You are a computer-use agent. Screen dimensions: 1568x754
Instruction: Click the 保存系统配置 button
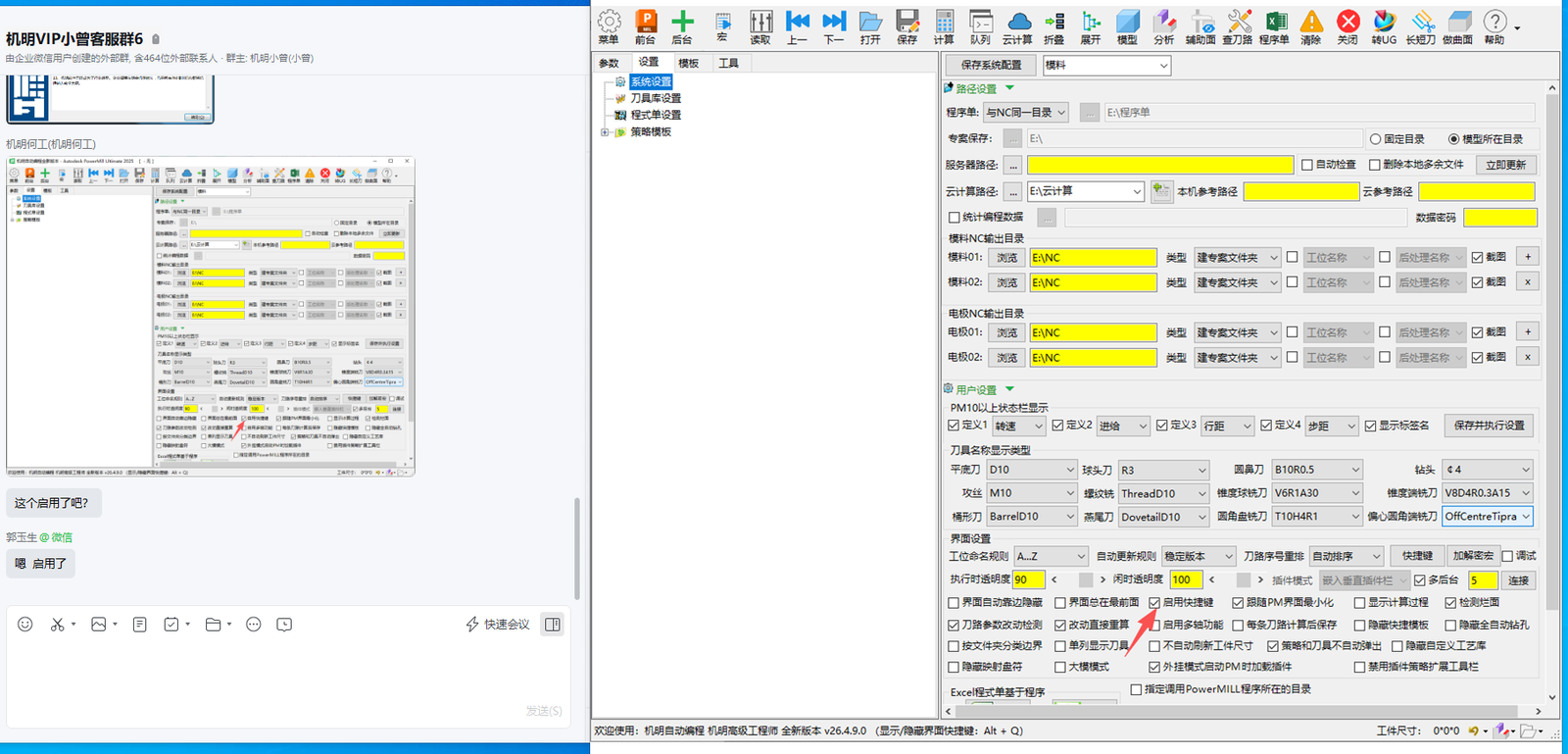[991, 65]
